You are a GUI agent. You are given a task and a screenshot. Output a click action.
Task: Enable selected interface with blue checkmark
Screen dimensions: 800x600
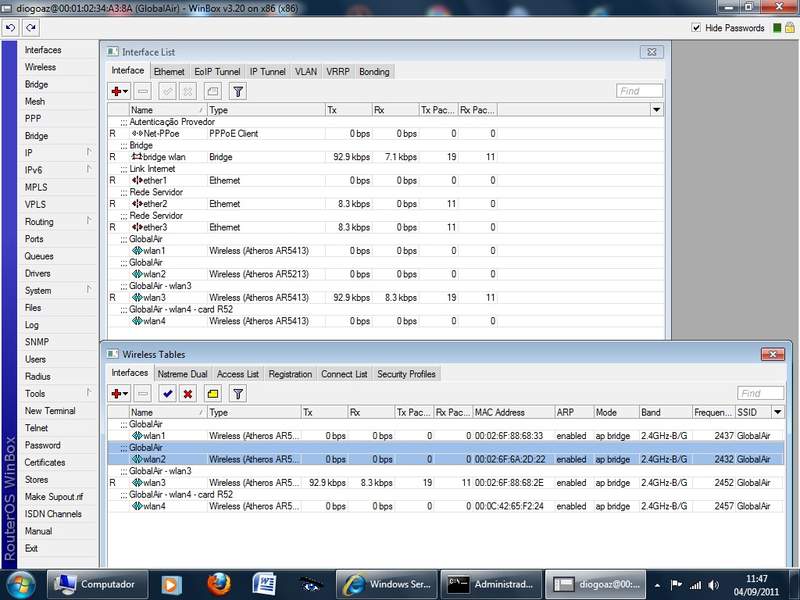click(167, 394)
